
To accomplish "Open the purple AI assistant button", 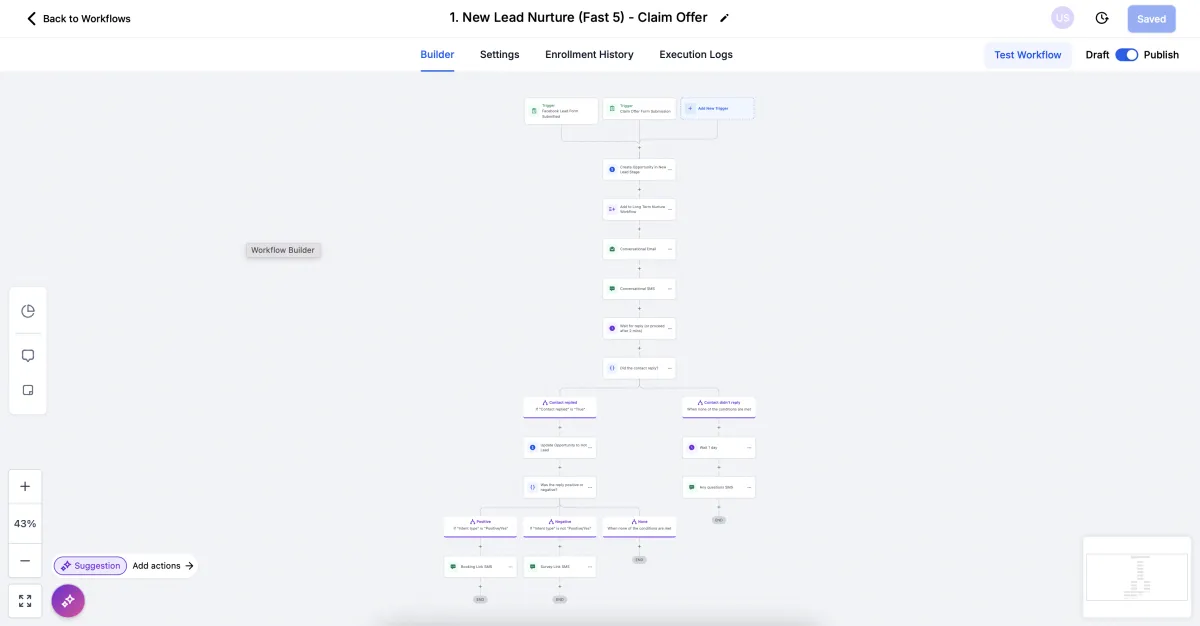I will click(x=68, y=601).
